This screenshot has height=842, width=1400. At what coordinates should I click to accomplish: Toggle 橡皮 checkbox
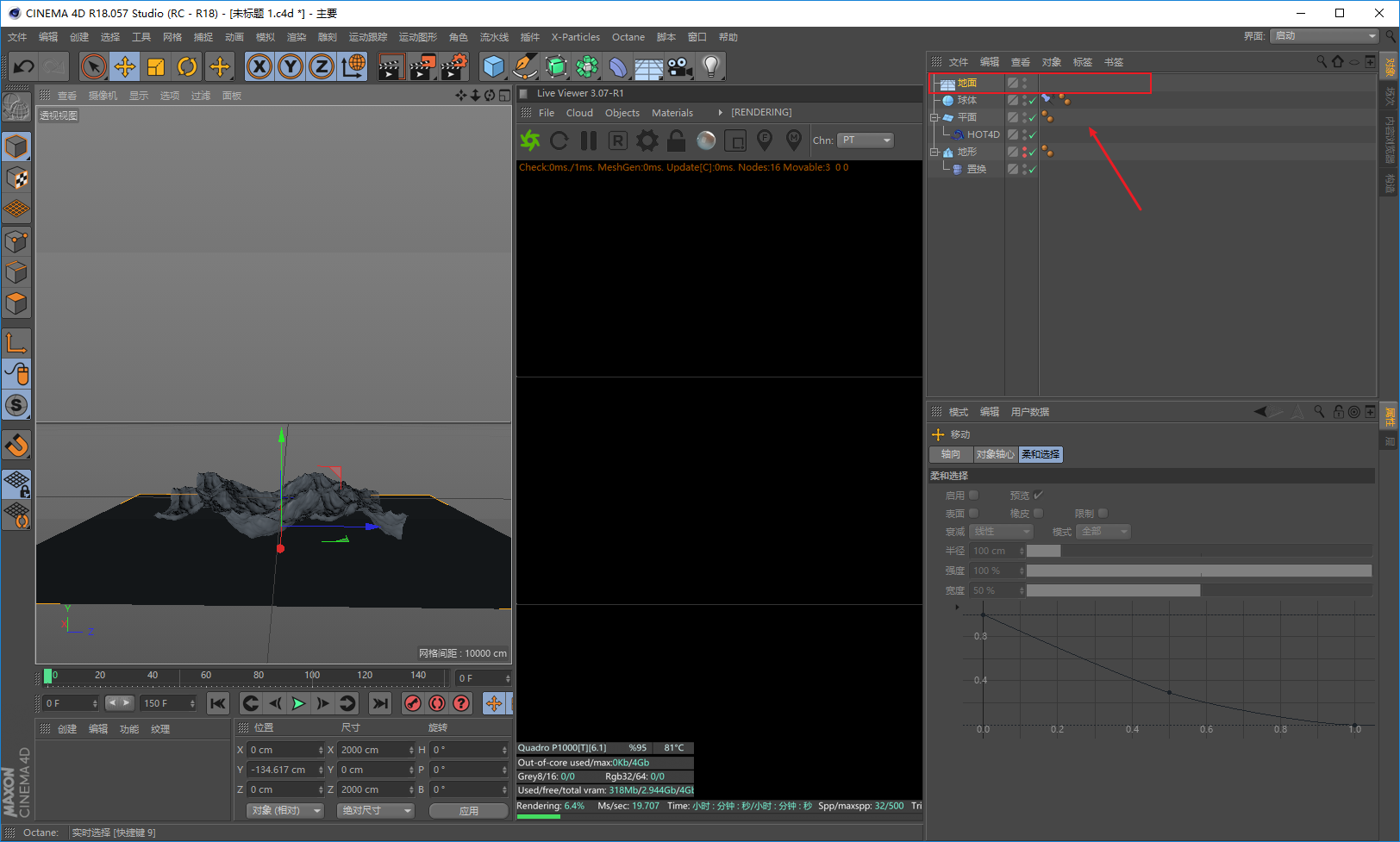pos(1039,514)
